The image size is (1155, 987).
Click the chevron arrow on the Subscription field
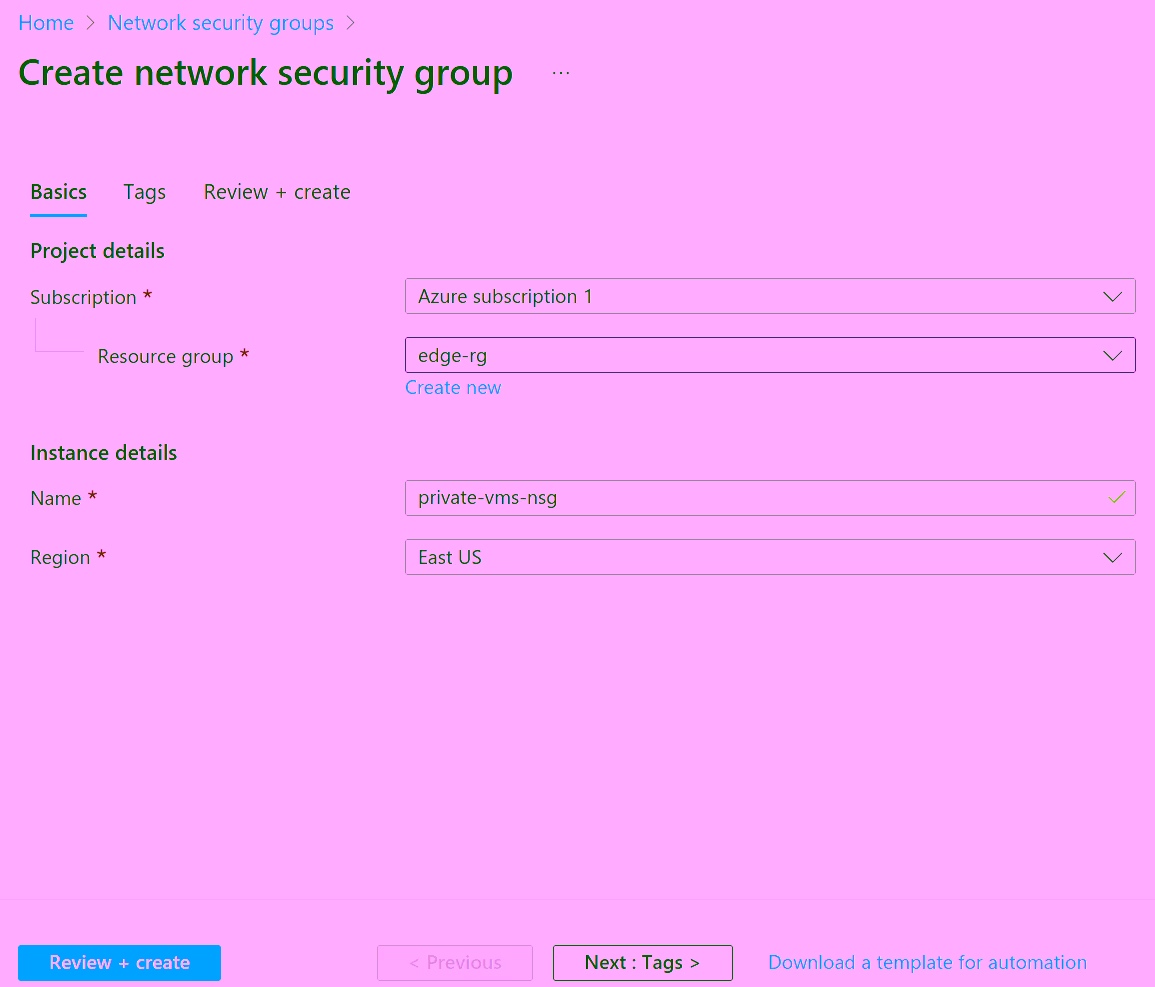1112,297
